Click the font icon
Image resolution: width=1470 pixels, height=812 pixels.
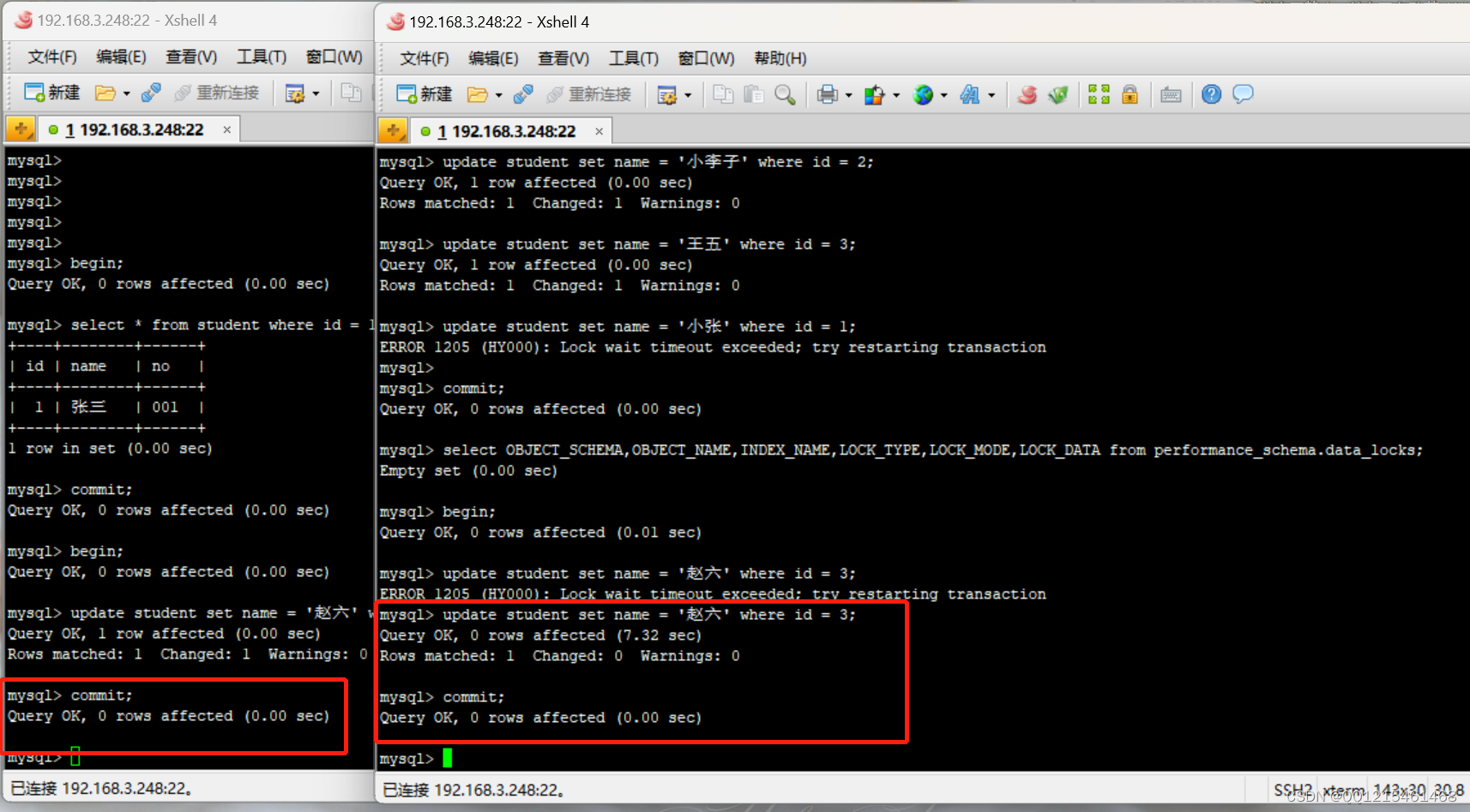(x=970, y=94)
